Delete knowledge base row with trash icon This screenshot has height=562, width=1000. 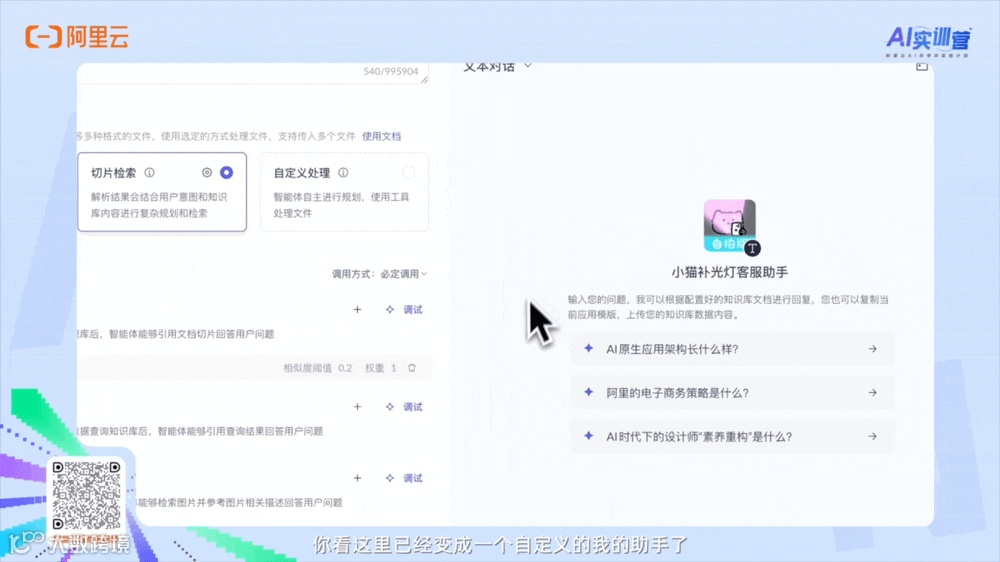(412, 368)
